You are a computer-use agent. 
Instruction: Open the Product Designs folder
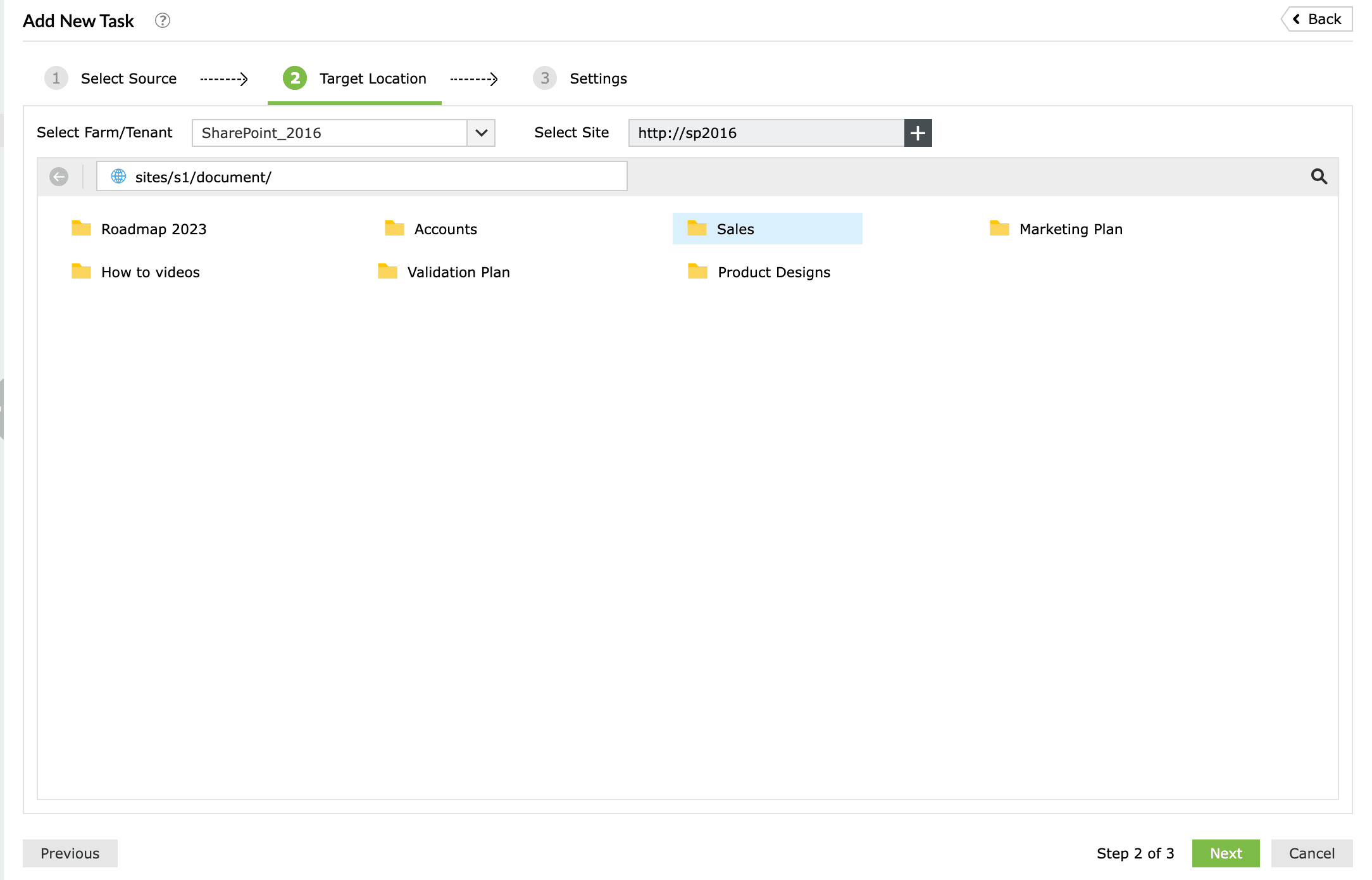(773, 272)
